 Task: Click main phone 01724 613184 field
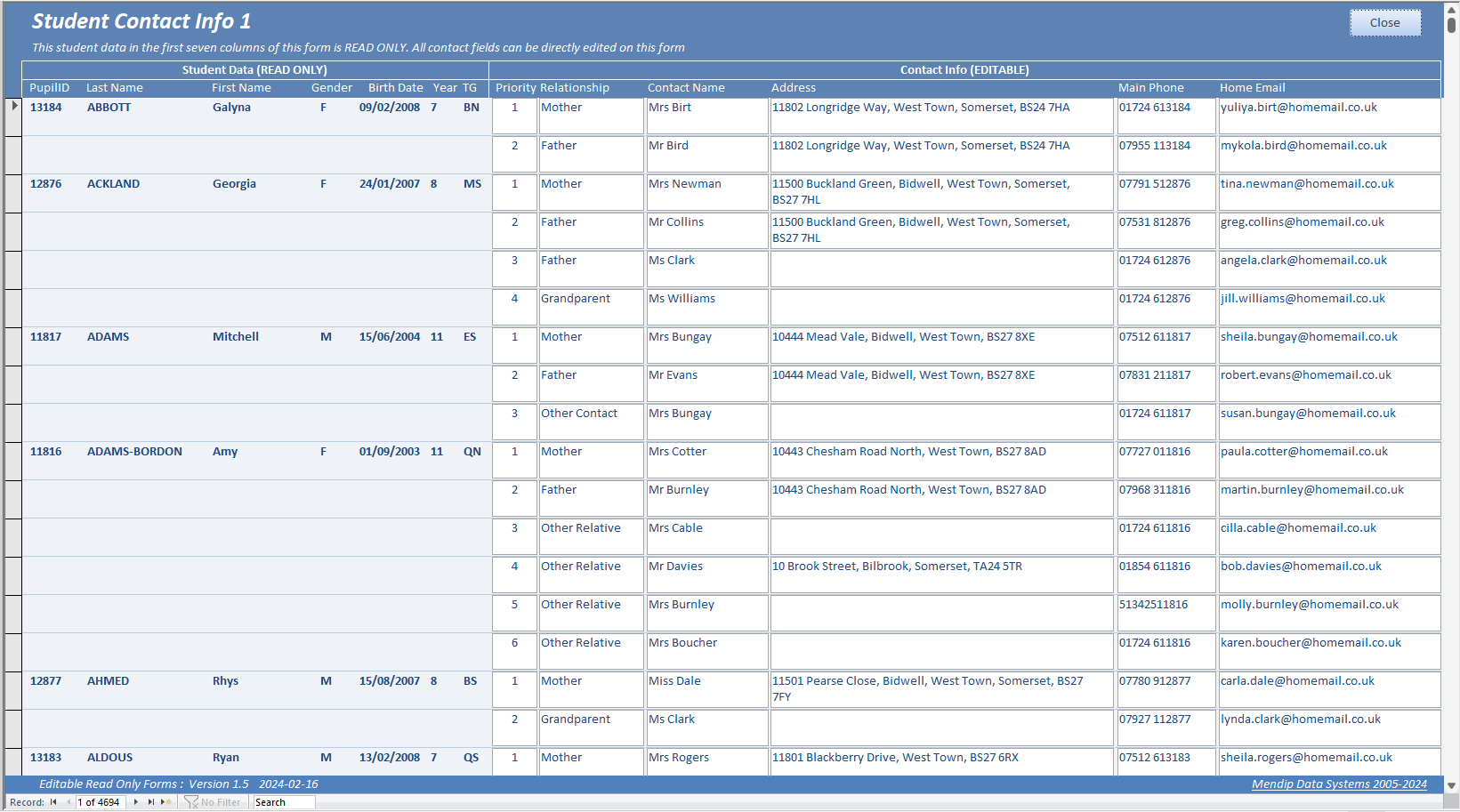coord(1166,117)
